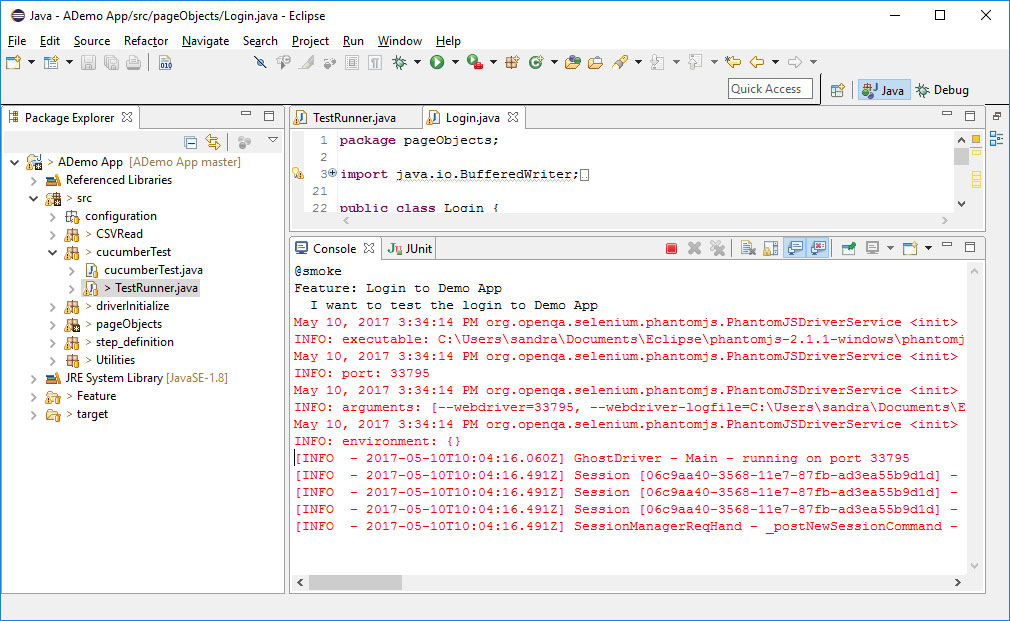Click the Search flashlight toolbar icon
Viewport: 1010px width, 621px height.
[620, 62]
